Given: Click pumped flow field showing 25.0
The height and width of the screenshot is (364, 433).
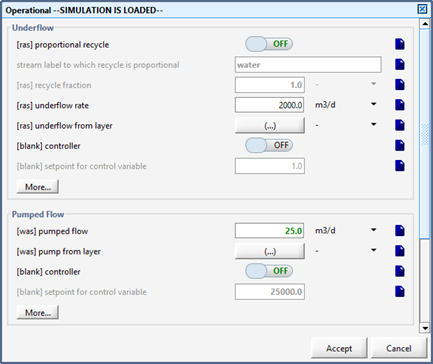Looking at the screenshot, I should [x=270, y=231].
